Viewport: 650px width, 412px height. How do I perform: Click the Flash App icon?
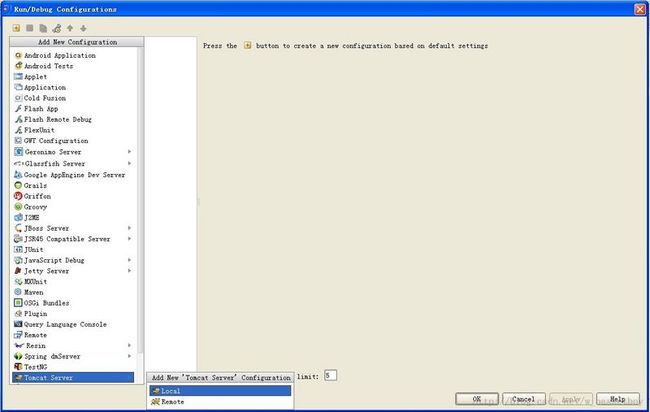click(x=18, y=109)
